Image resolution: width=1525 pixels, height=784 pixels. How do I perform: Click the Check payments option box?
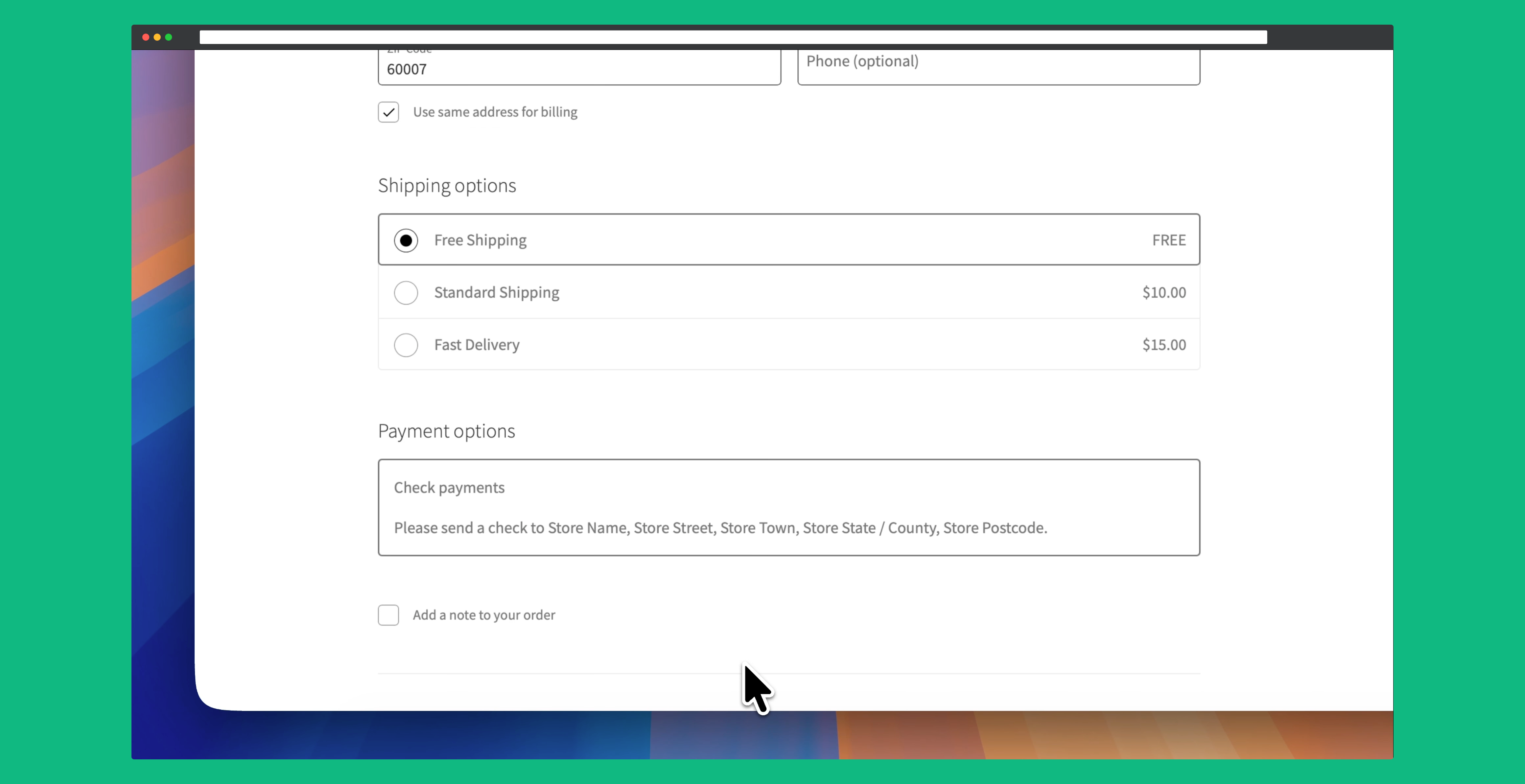(x=788, y=506)
